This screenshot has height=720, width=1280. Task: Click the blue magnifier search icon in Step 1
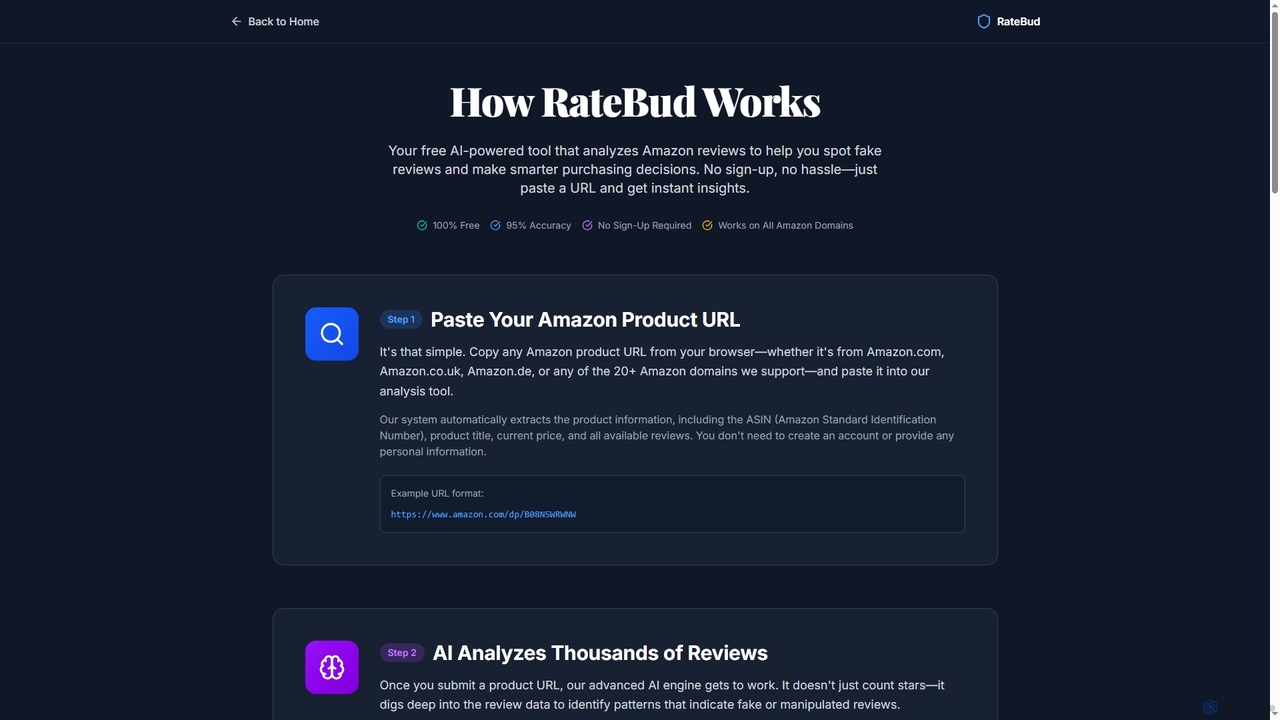coord(332,334)
